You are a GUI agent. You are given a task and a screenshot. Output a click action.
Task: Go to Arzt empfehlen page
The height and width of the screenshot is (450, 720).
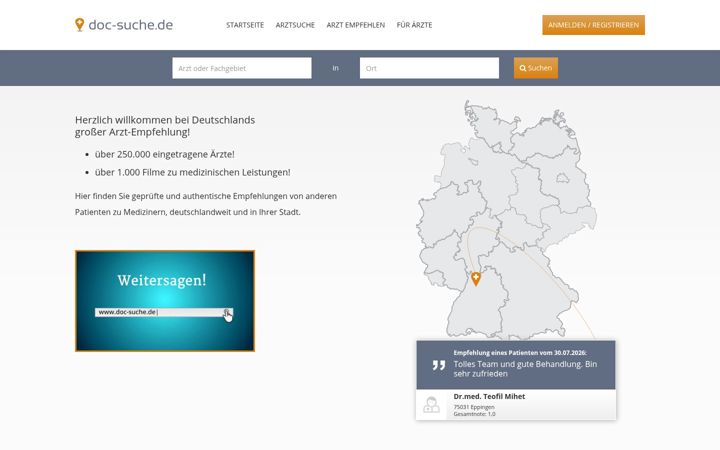point(356,25)
